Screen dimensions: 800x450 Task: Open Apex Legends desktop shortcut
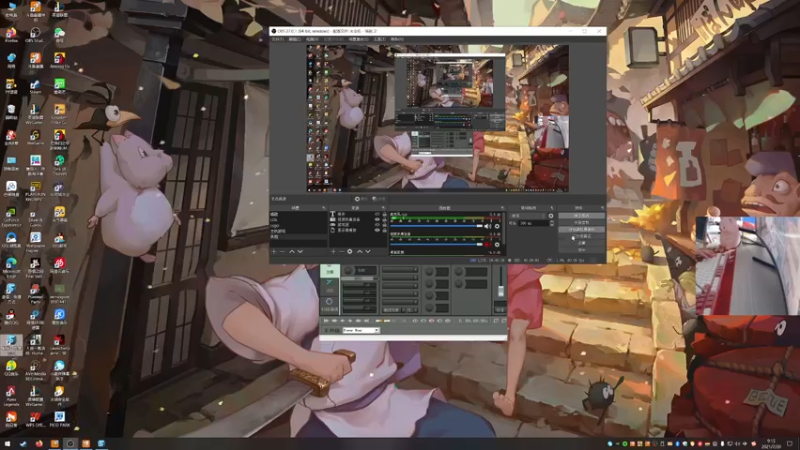click(x=11, y=395)
